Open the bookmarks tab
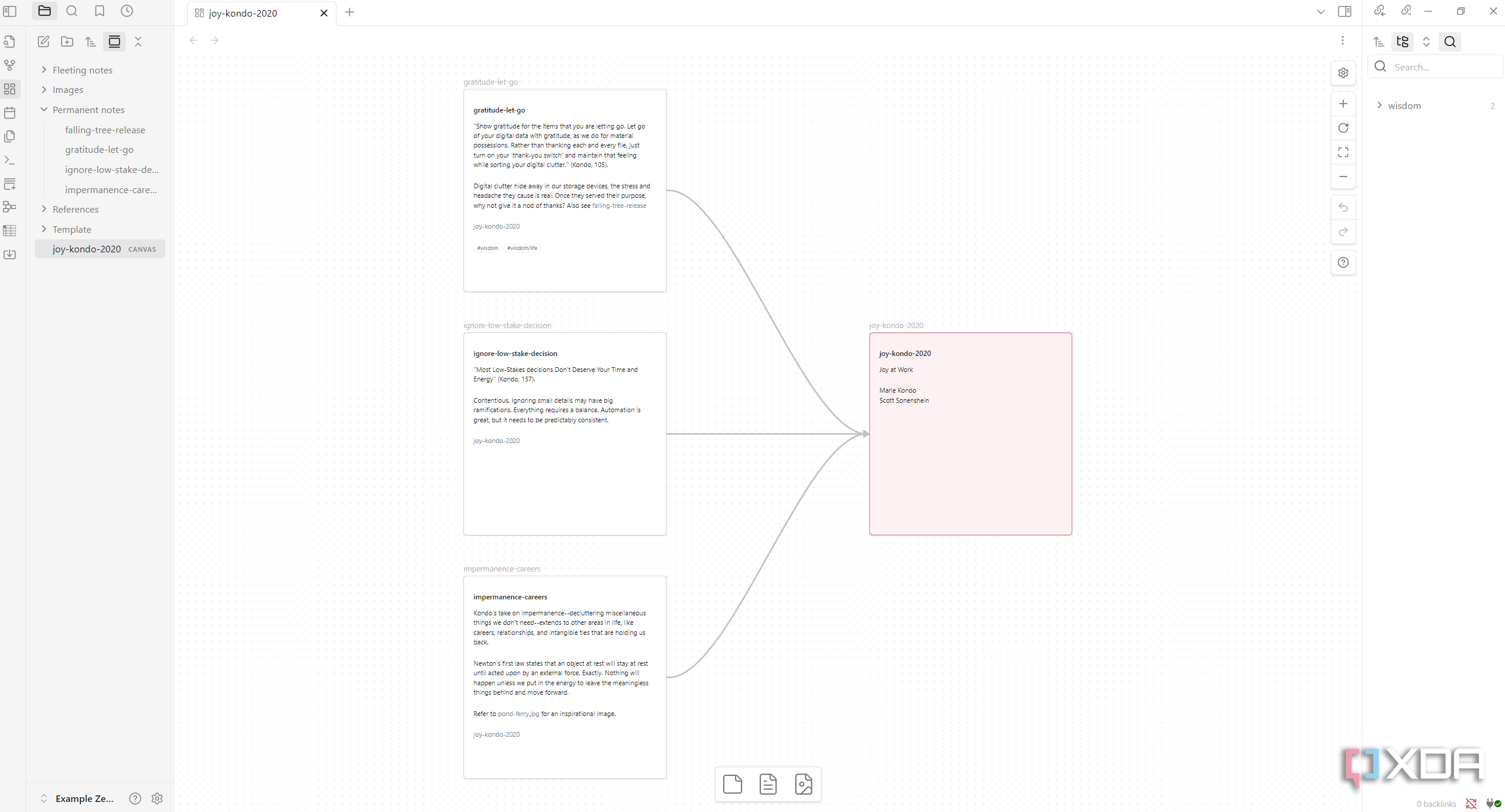This screenshot has height=812, width=1505. coord(100,11)
